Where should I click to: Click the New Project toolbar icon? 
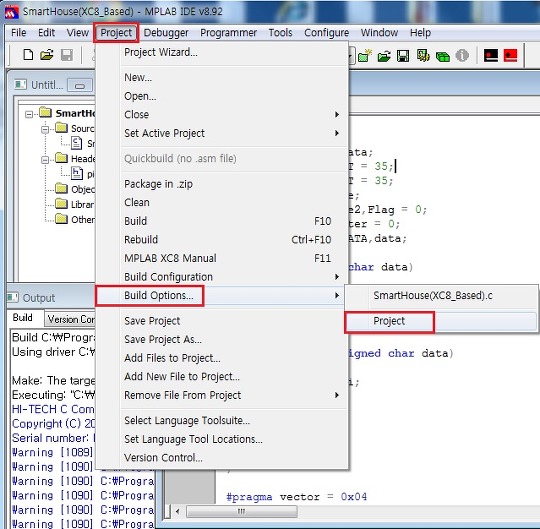365,55
